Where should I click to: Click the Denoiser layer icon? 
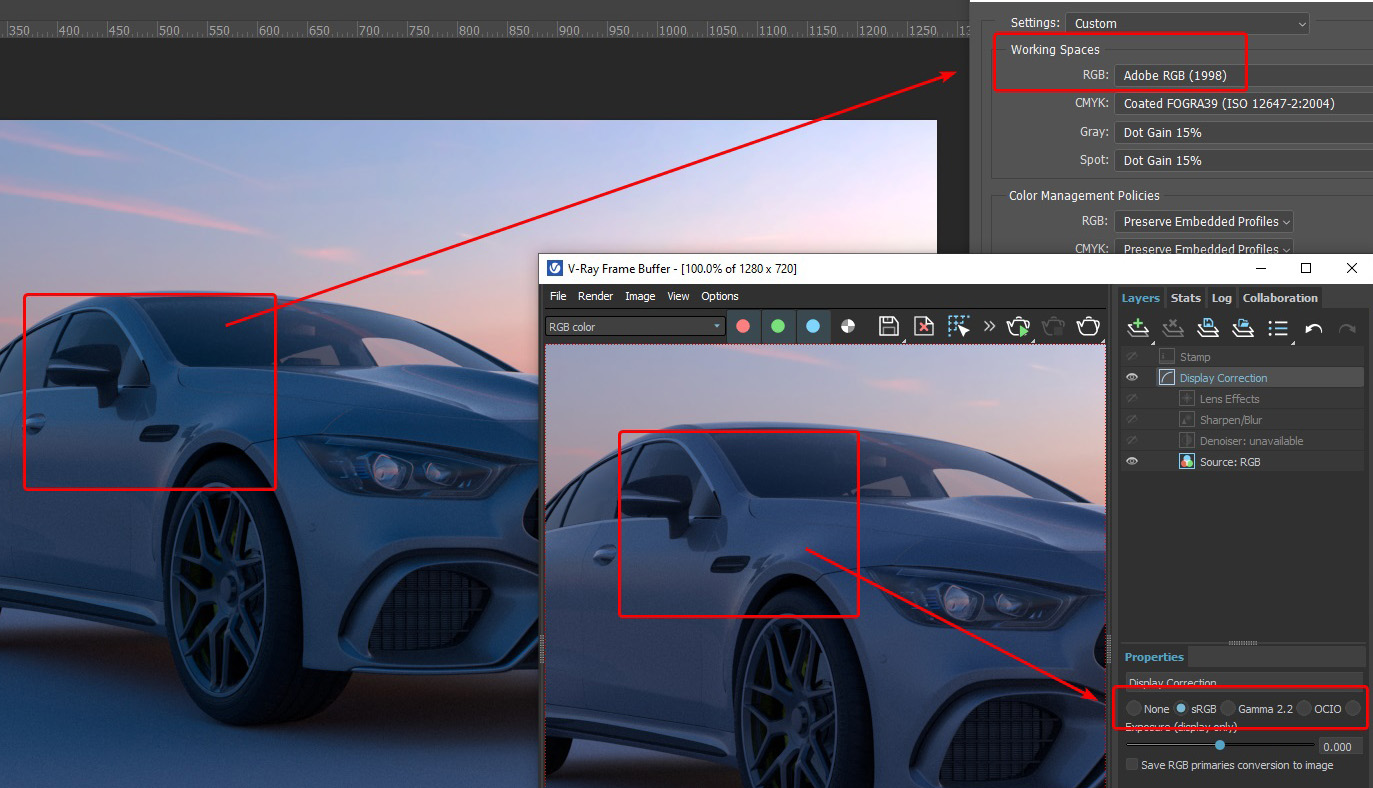click(x=1187, y=440)
